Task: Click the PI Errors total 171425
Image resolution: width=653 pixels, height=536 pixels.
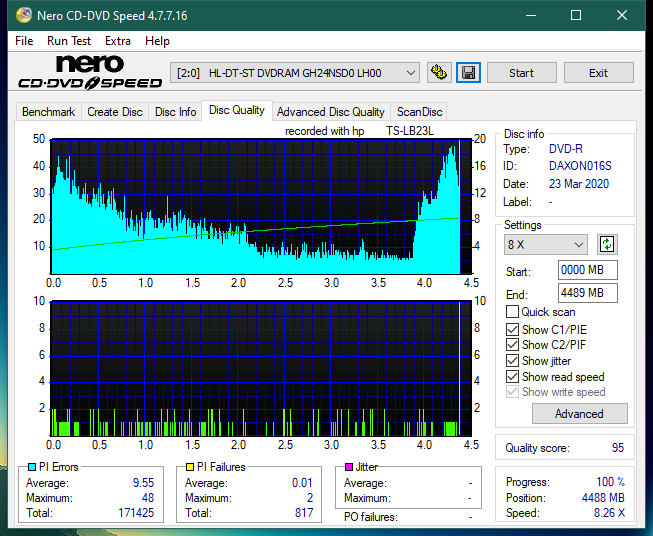Action: [136, 513]
